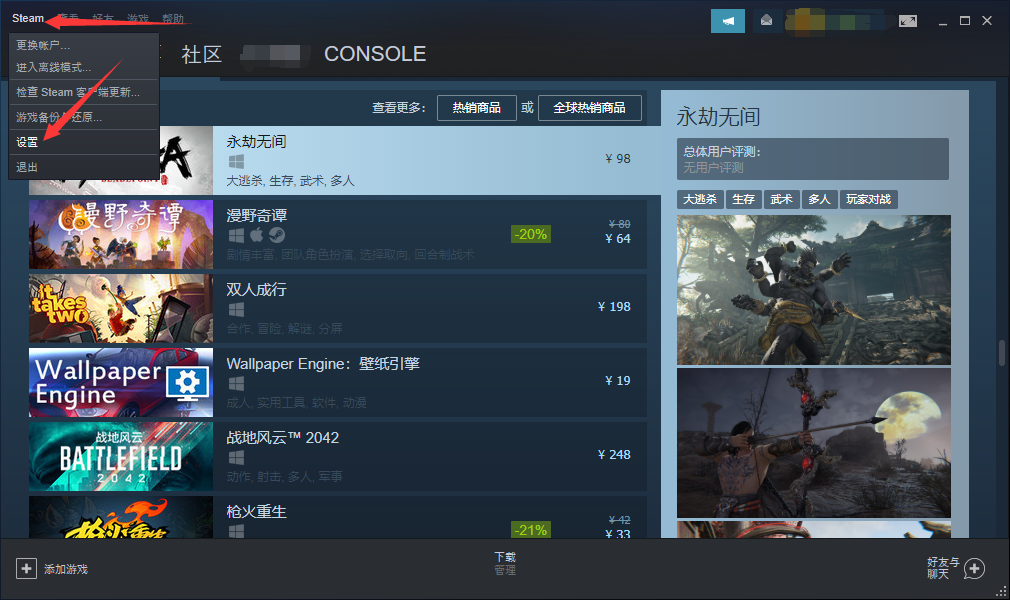Switch to Big Picture mode icon
1010x600 pixels.
pyautogui.click(x=908, y=21)
